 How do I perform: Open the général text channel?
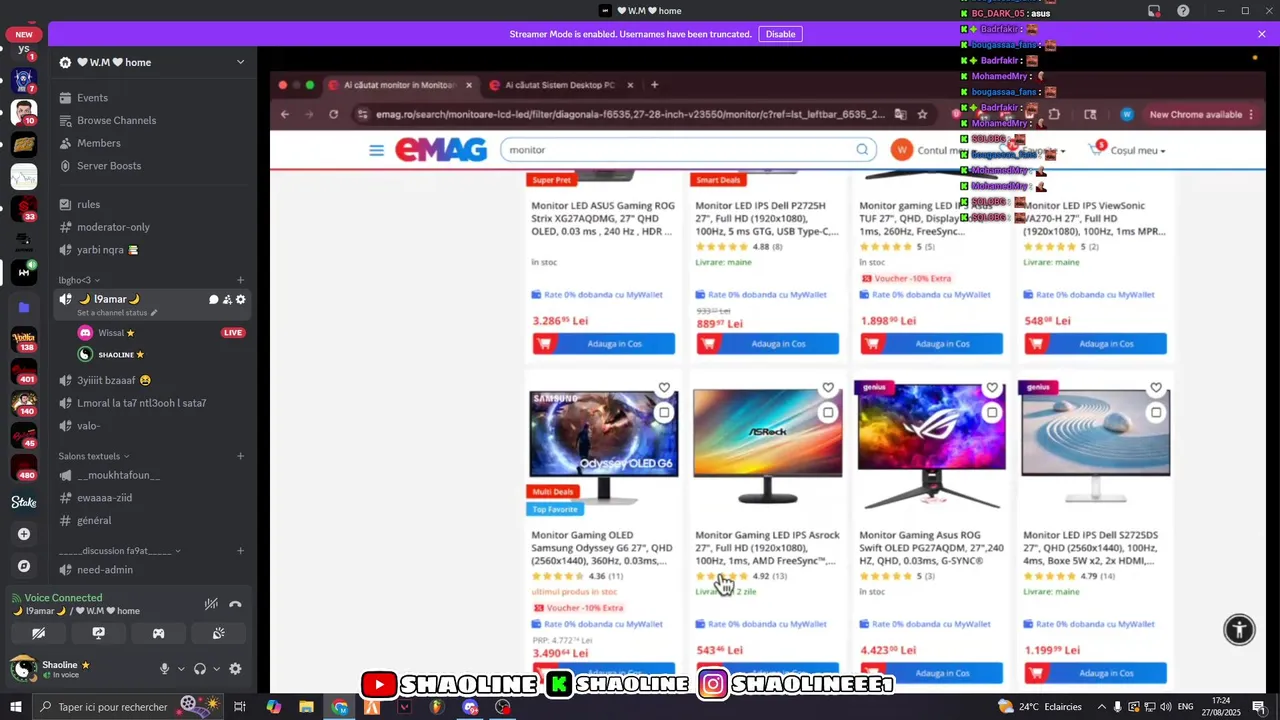[x=152, y=520]
